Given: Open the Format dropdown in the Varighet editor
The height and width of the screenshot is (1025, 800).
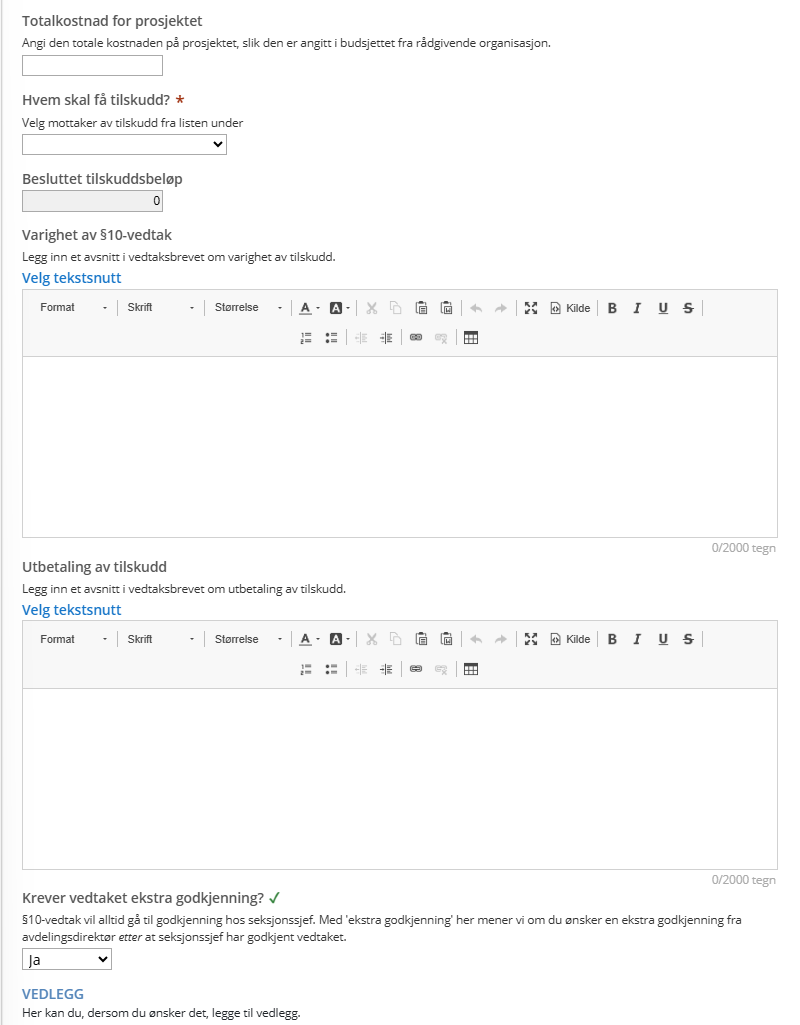Looking at the screenshot, I should click(73, 308).
